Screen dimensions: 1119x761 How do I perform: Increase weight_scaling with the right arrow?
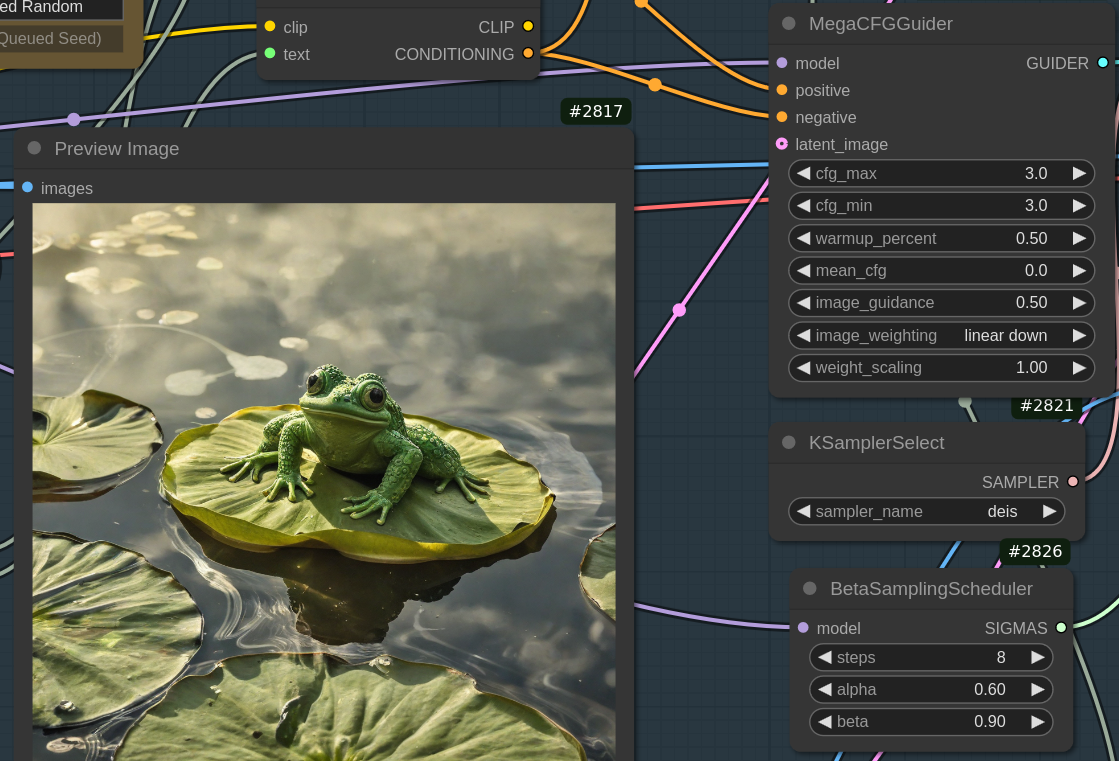coord(1079,368)
